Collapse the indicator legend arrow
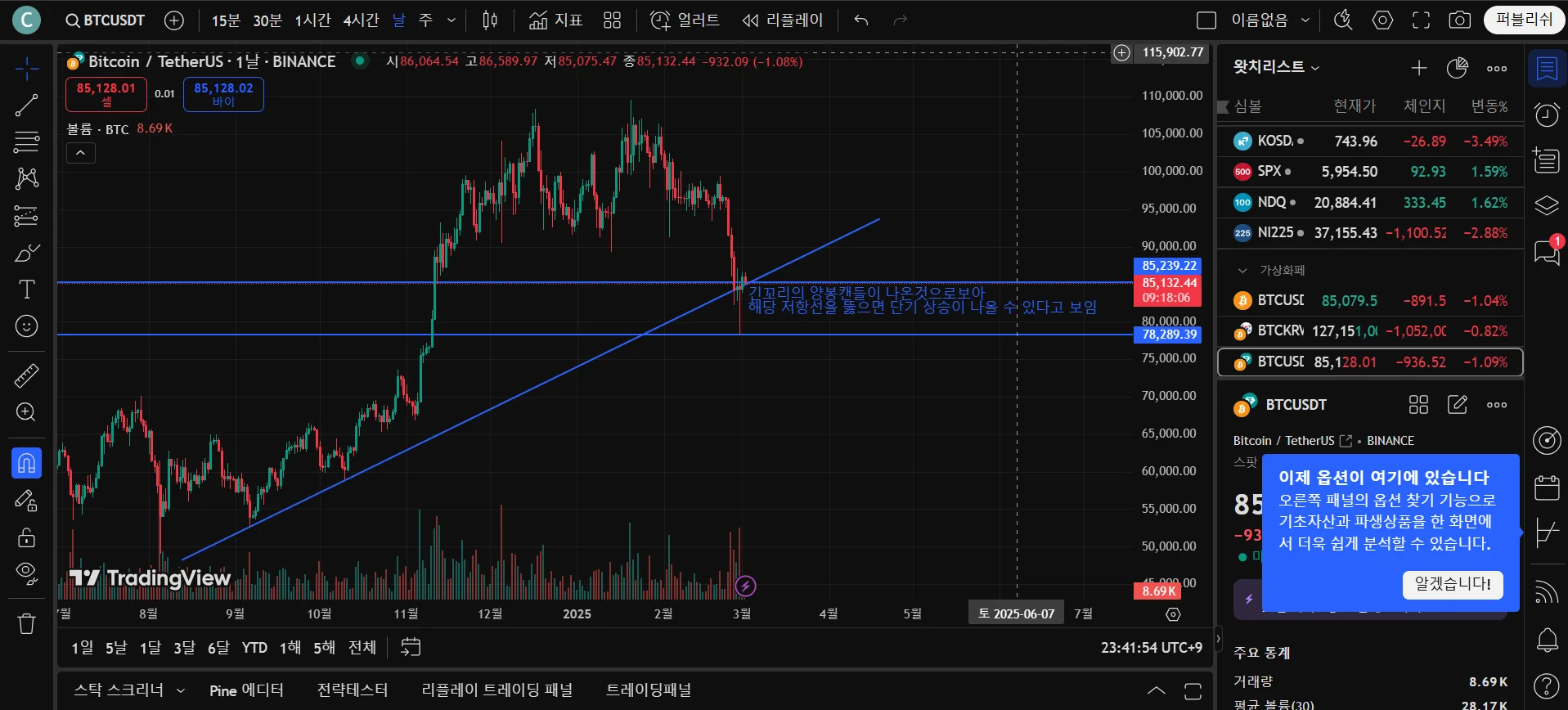Image resolution: width=1568 pixels, height=710 pixels. 81,153
